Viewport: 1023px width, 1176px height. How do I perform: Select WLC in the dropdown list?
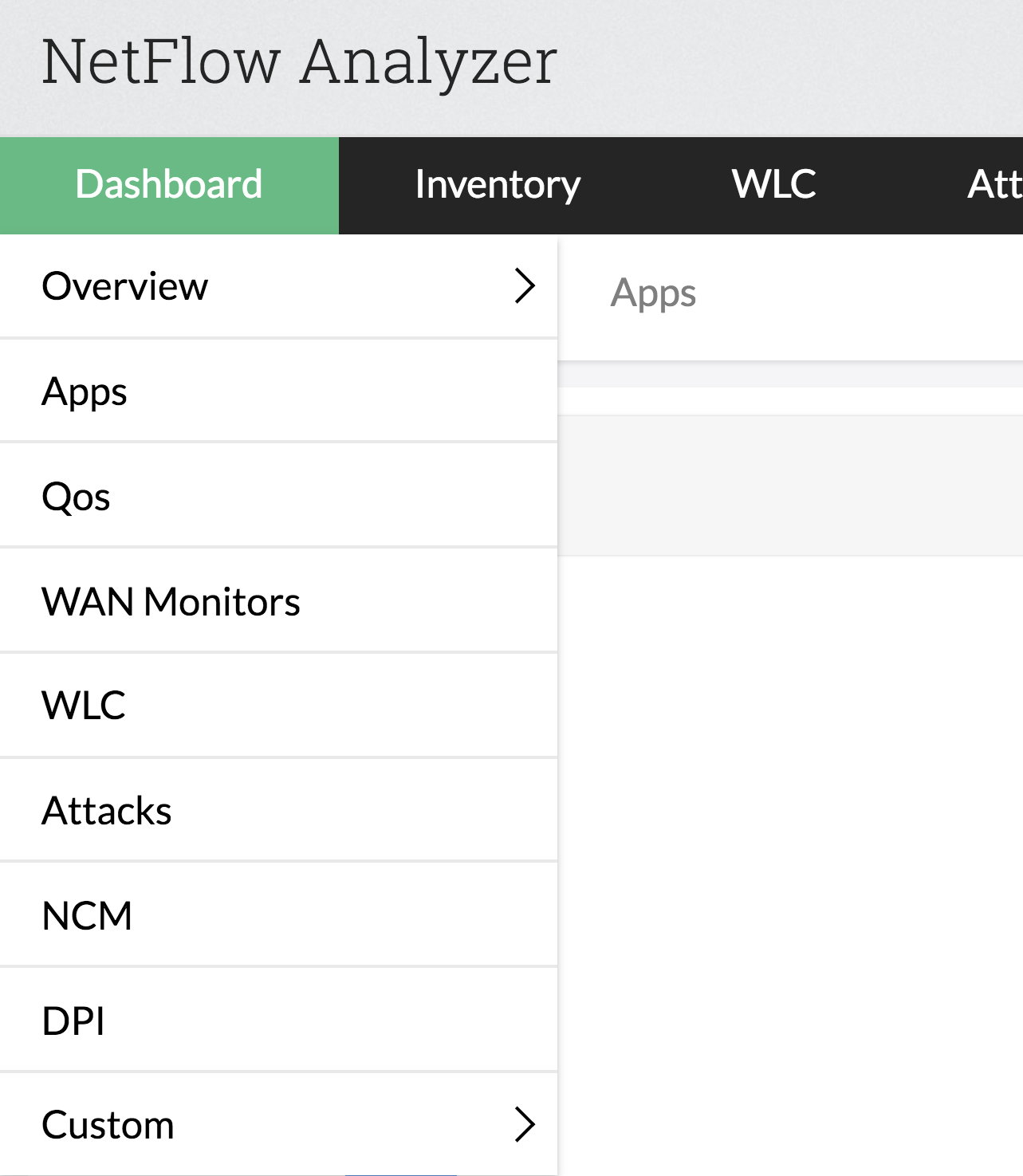point(278,706)
